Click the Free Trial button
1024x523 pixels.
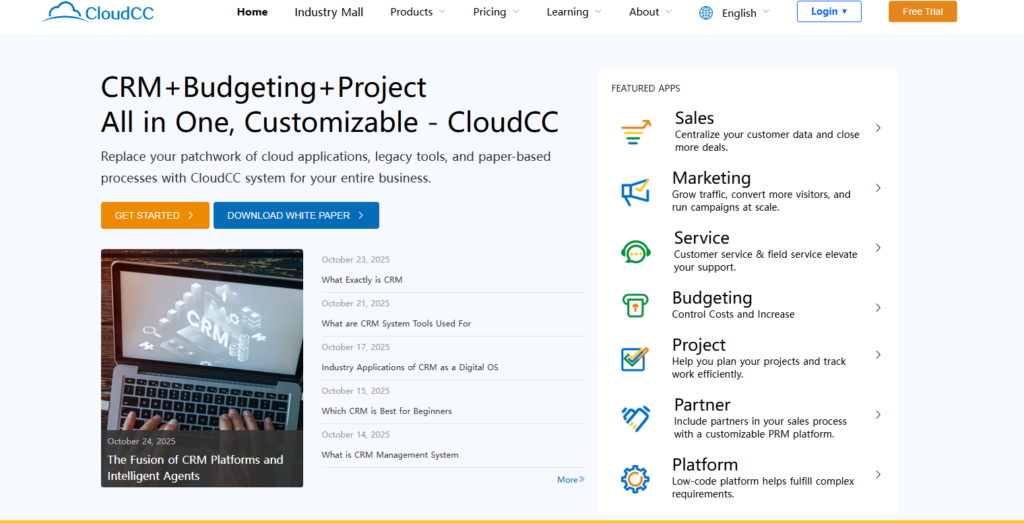922,12
